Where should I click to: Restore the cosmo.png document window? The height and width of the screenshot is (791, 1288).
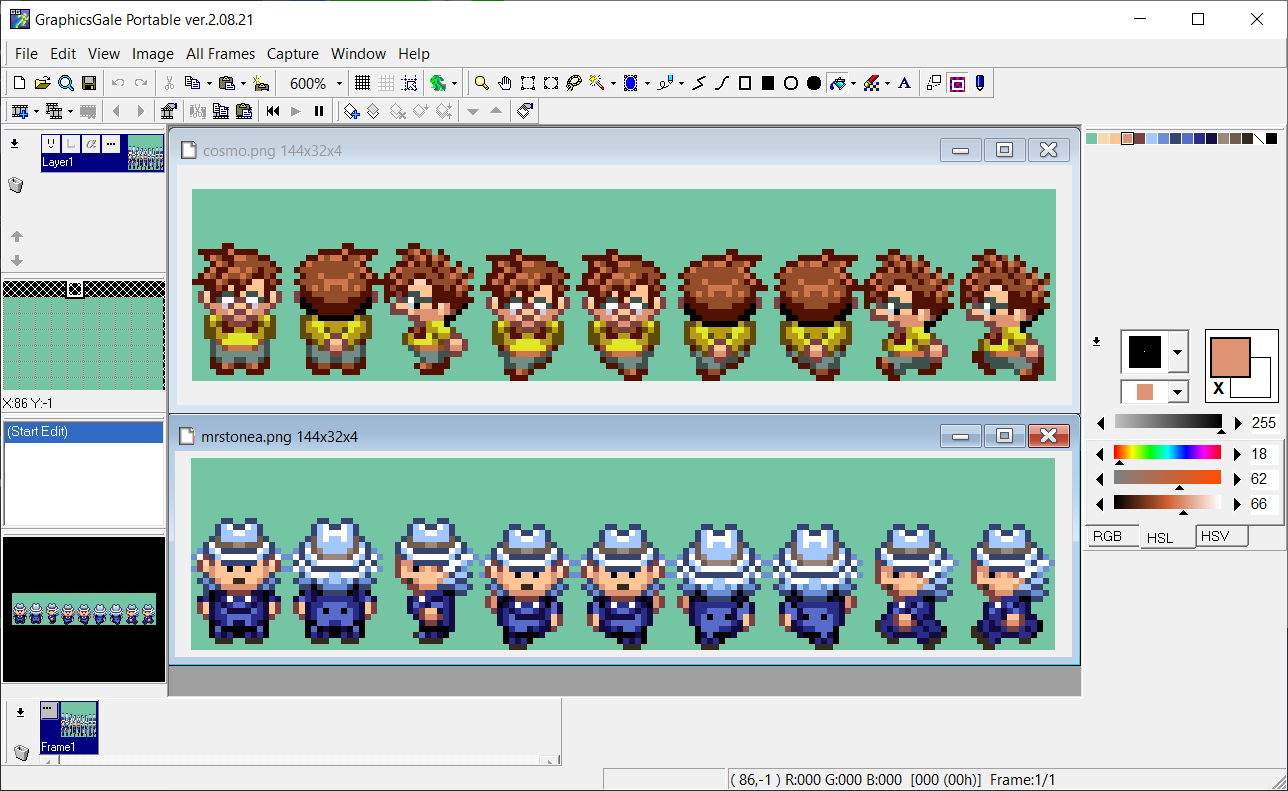coord(1005,150)
